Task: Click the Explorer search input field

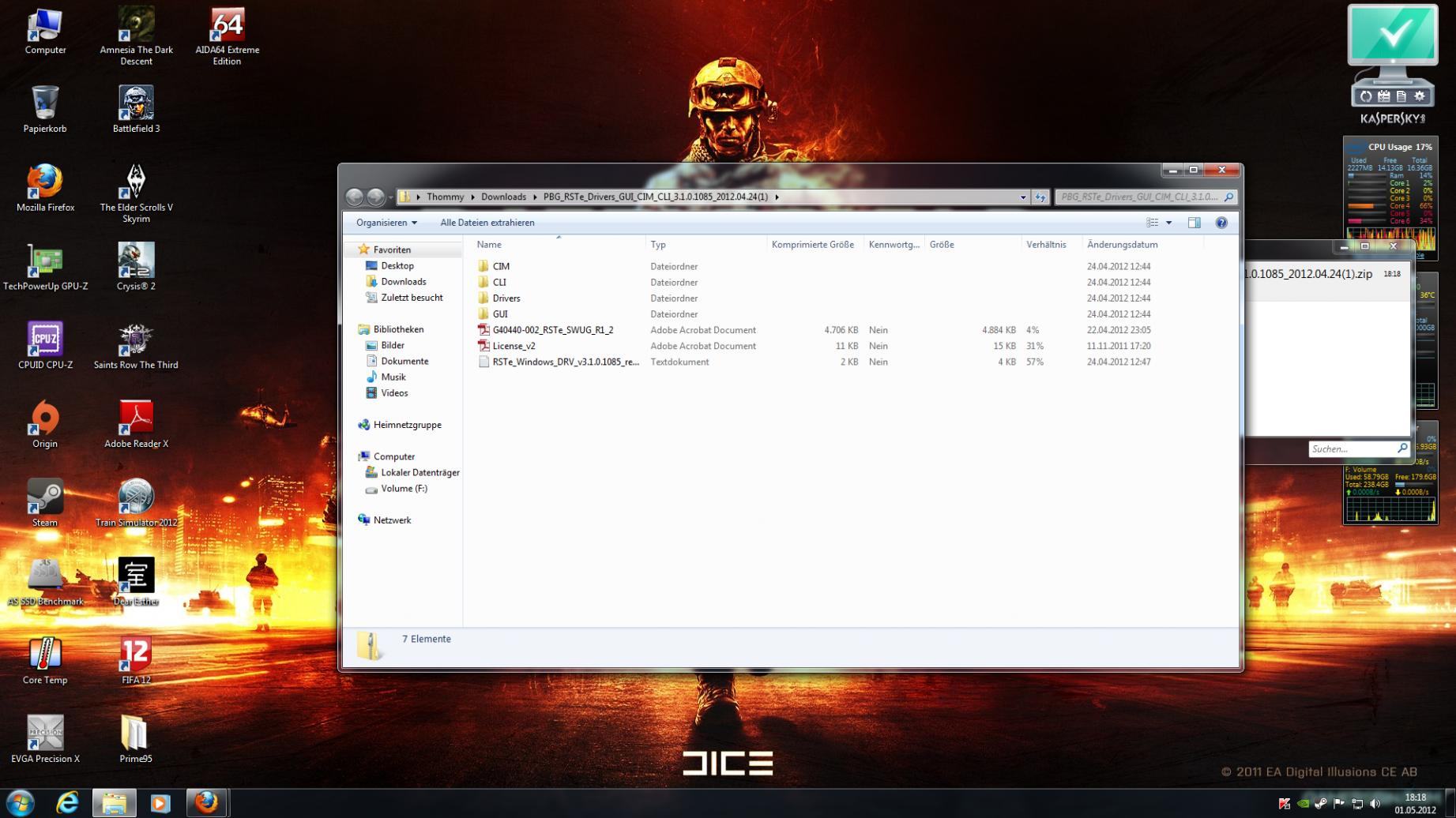Action: click(1146, 197)
